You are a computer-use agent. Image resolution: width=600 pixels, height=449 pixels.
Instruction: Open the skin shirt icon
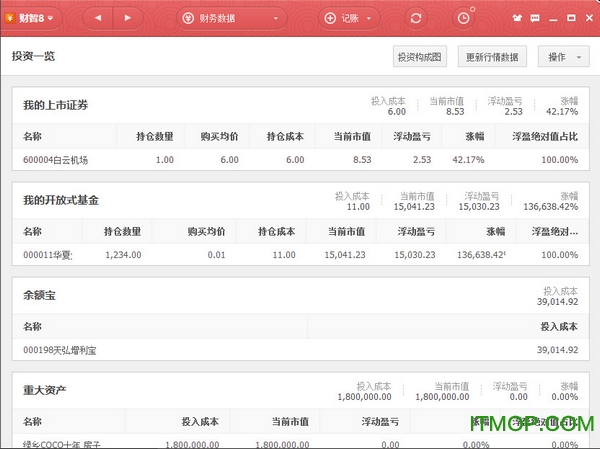tap(517, 18)
